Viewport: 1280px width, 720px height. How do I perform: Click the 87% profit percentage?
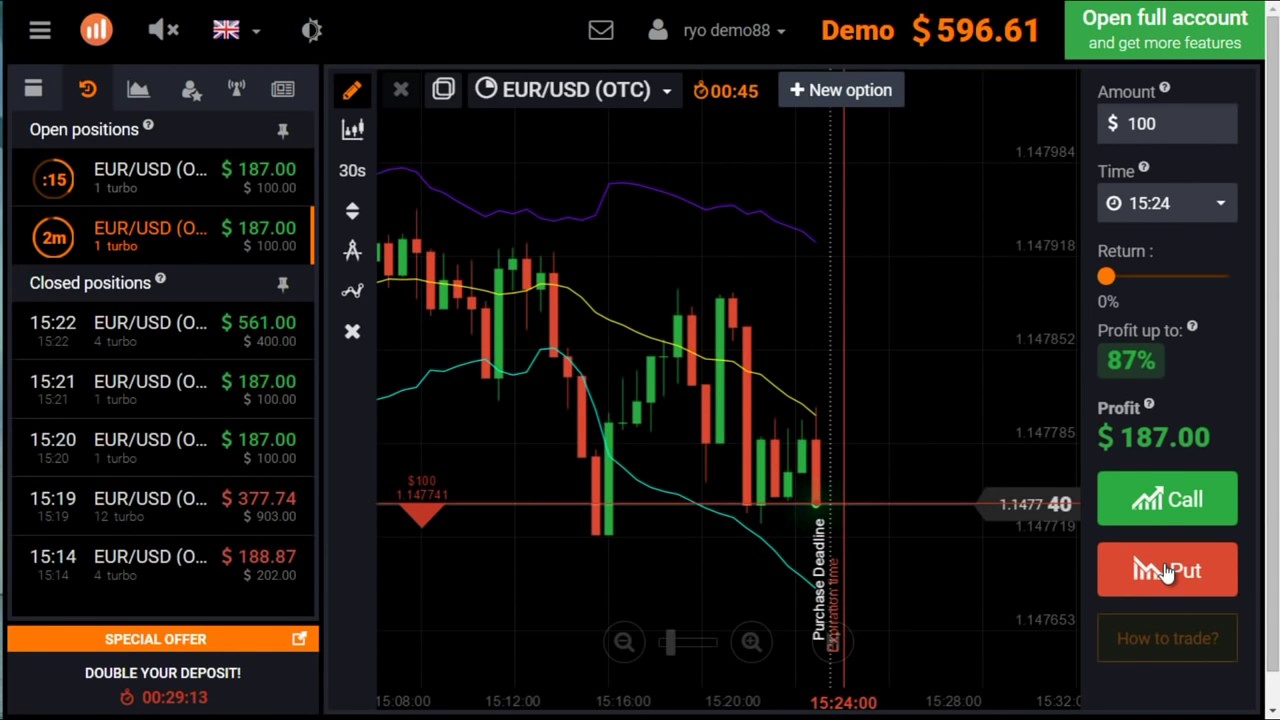[1131, 360]
